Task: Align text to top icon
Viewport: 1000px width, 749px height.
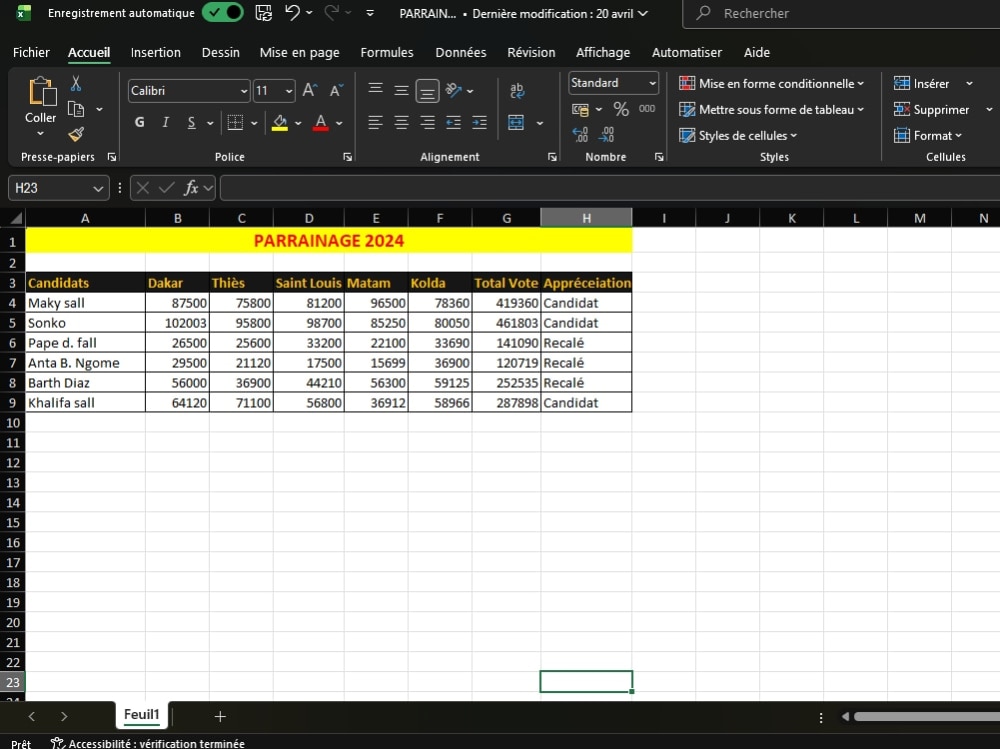Action: click(x=376, y=89)
